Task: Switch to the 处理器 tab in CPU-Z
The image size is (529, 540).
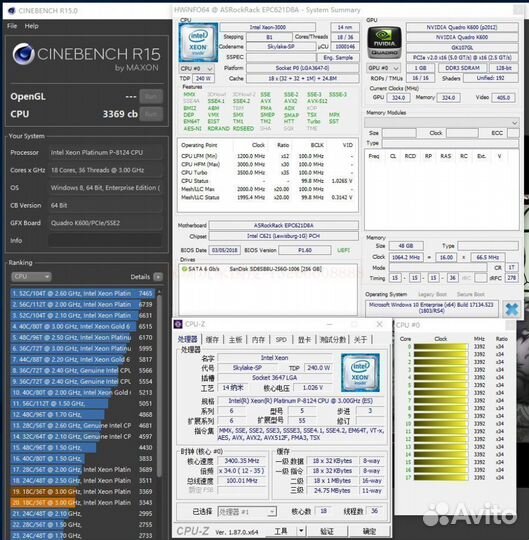Action: (187, 340)
